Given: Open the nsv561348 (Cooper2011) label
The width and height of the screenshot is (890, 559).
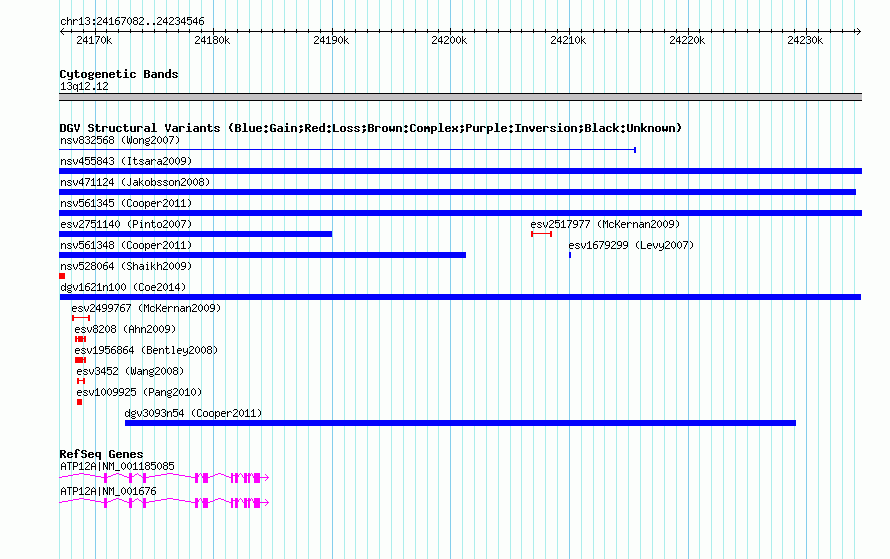Looking at the screenshot, I should pyautogui.click(x=126, y=245).
